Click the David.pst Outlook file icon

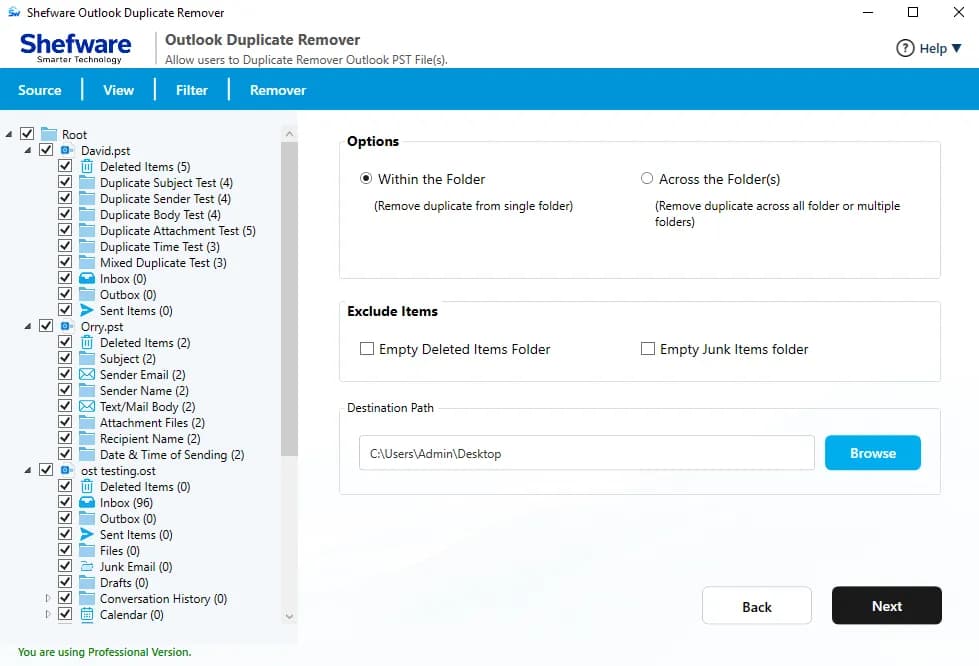tap(67, 150)
